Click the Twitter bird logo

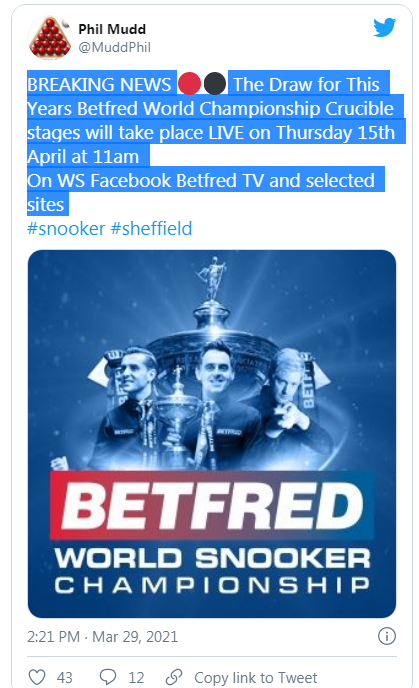pyautogui.click(x=384, y=28)
